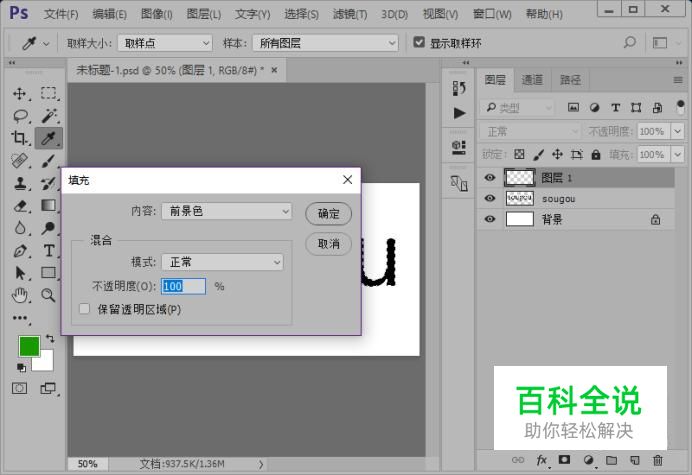Switch to 路径 tab

tap(570, 80)
